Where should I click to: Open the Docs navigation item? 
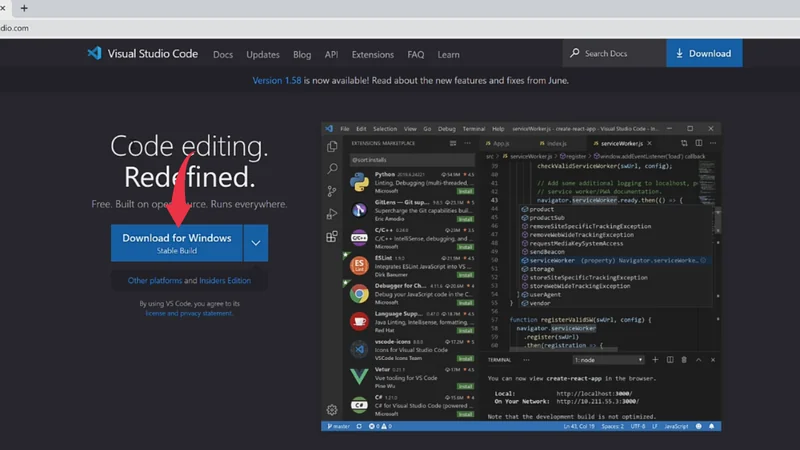coord(222,54)
